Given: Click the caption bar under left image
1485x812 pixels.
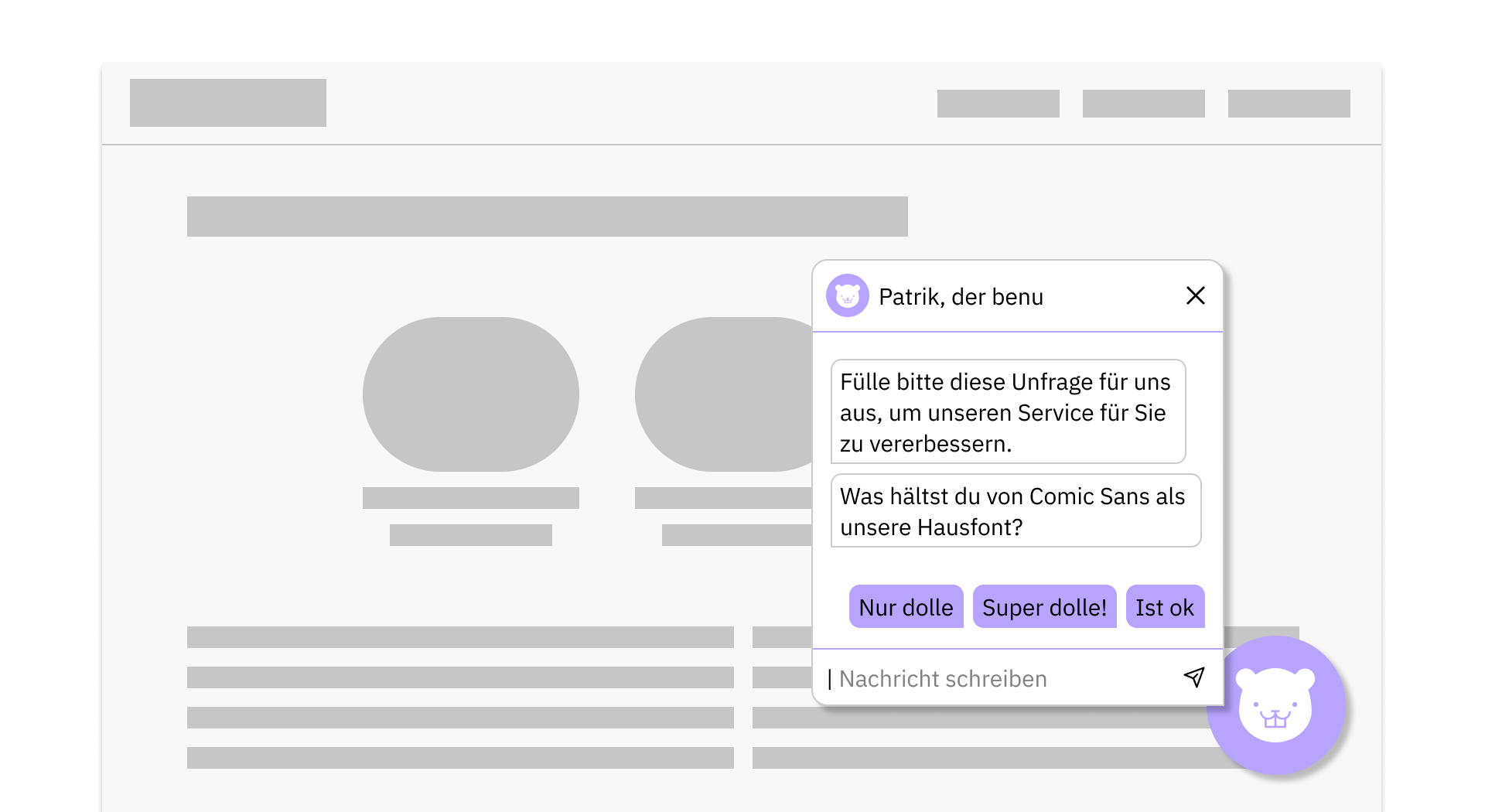Looking at the screenshot, I should pyautogui.click(x=470, y=498).
